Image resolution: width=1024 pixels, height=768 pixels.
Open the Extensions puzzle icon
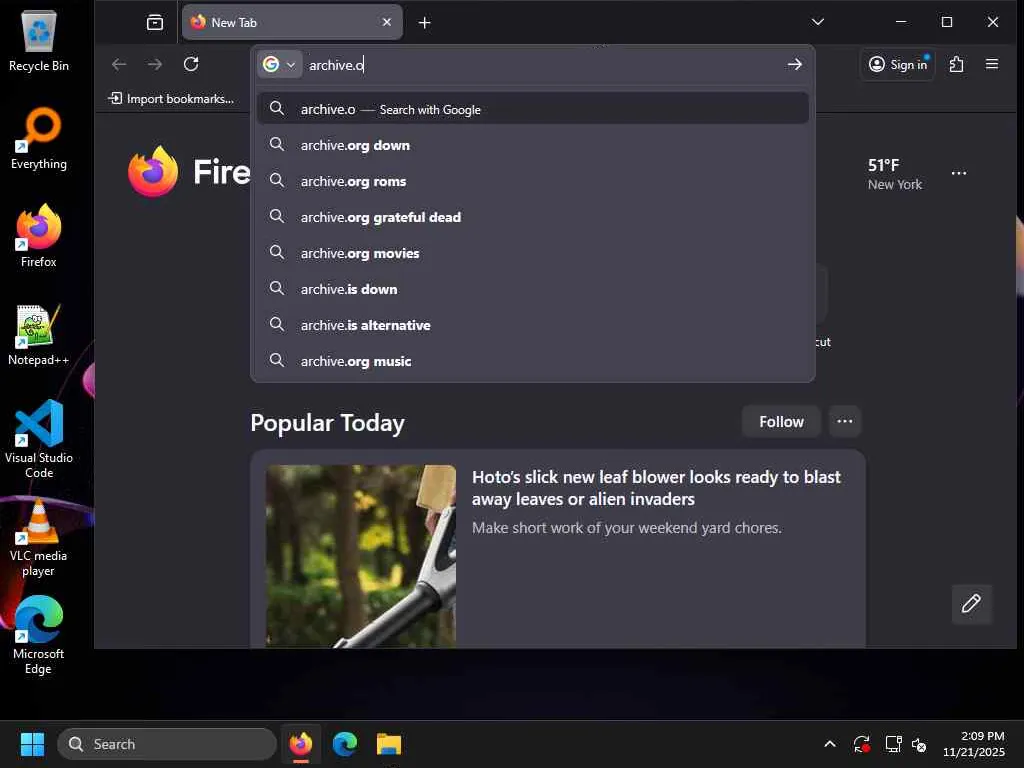956,64
